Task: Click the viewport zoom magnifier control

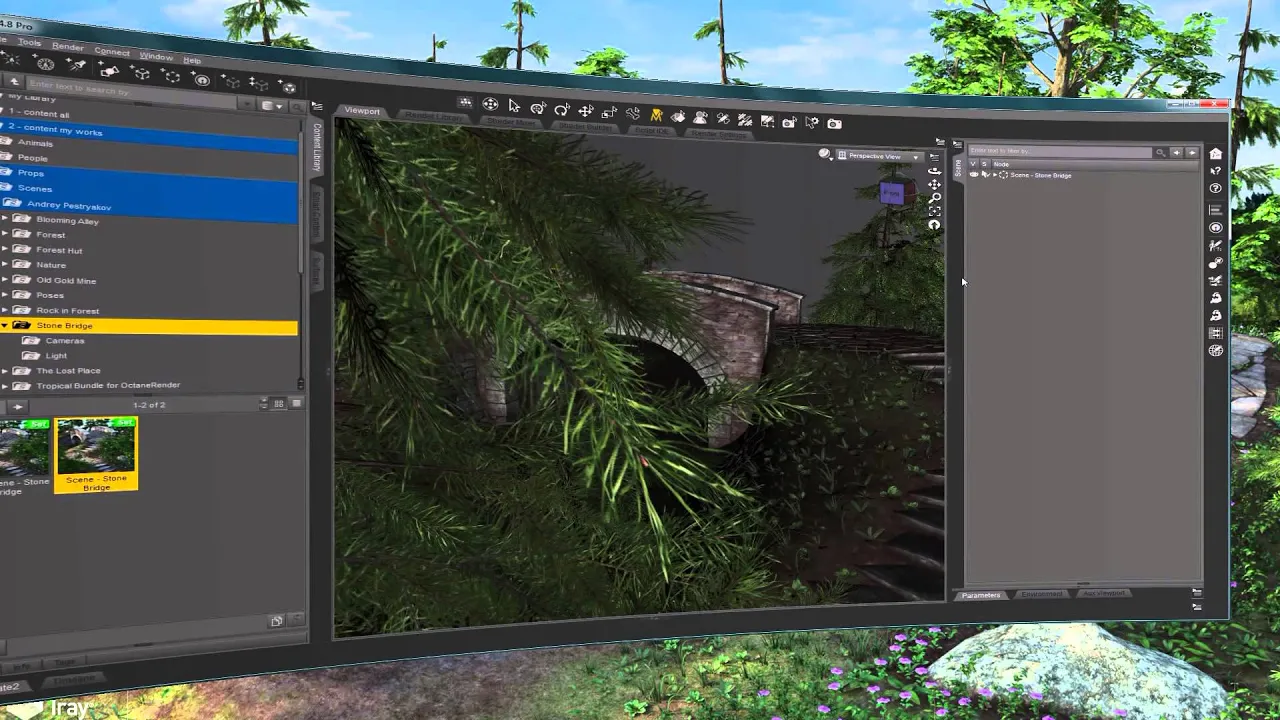Action: [x=934, y=198]
